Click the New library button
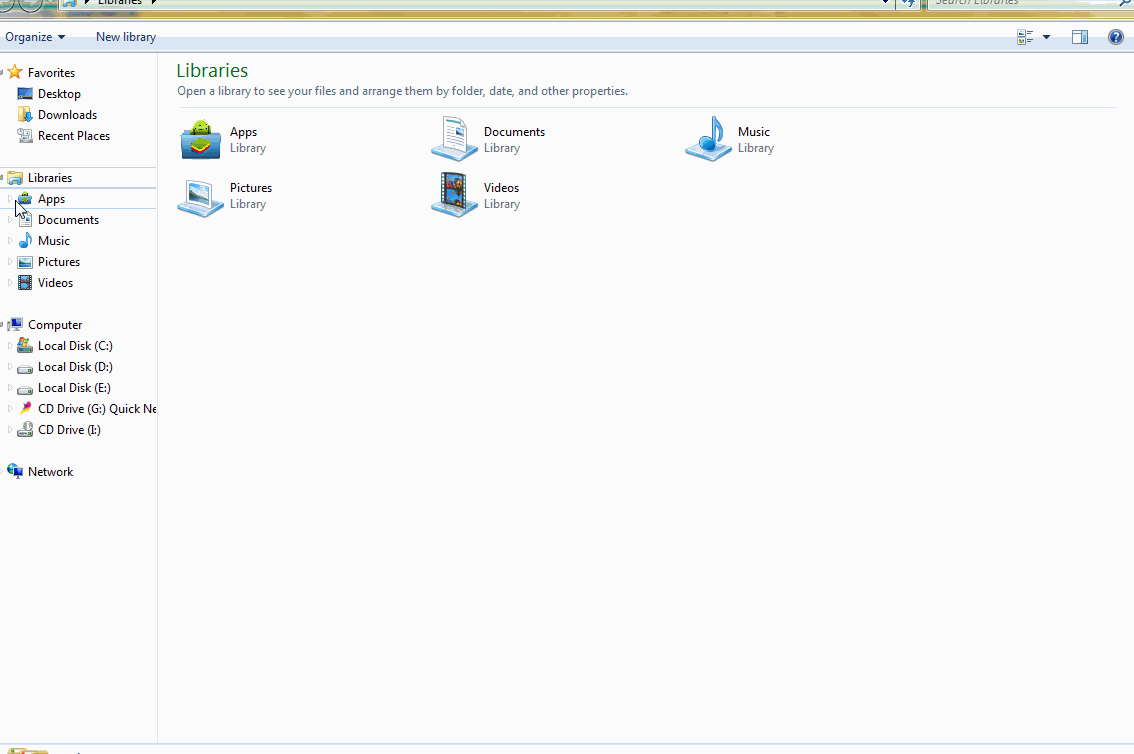 click(126, 37)
